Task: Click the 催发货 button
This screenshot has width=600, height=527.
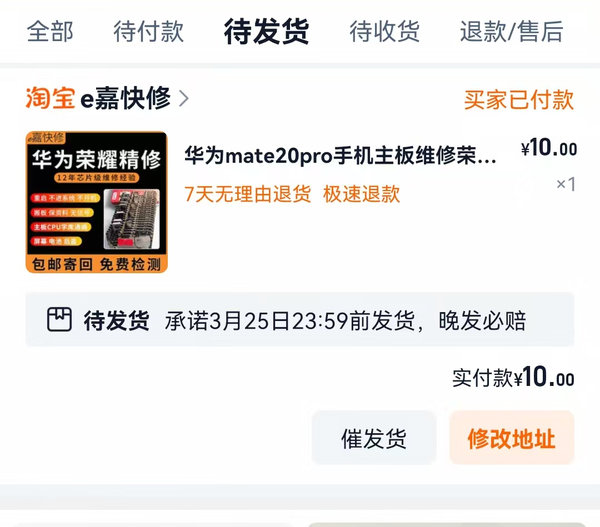Action: tap(374, 438)
